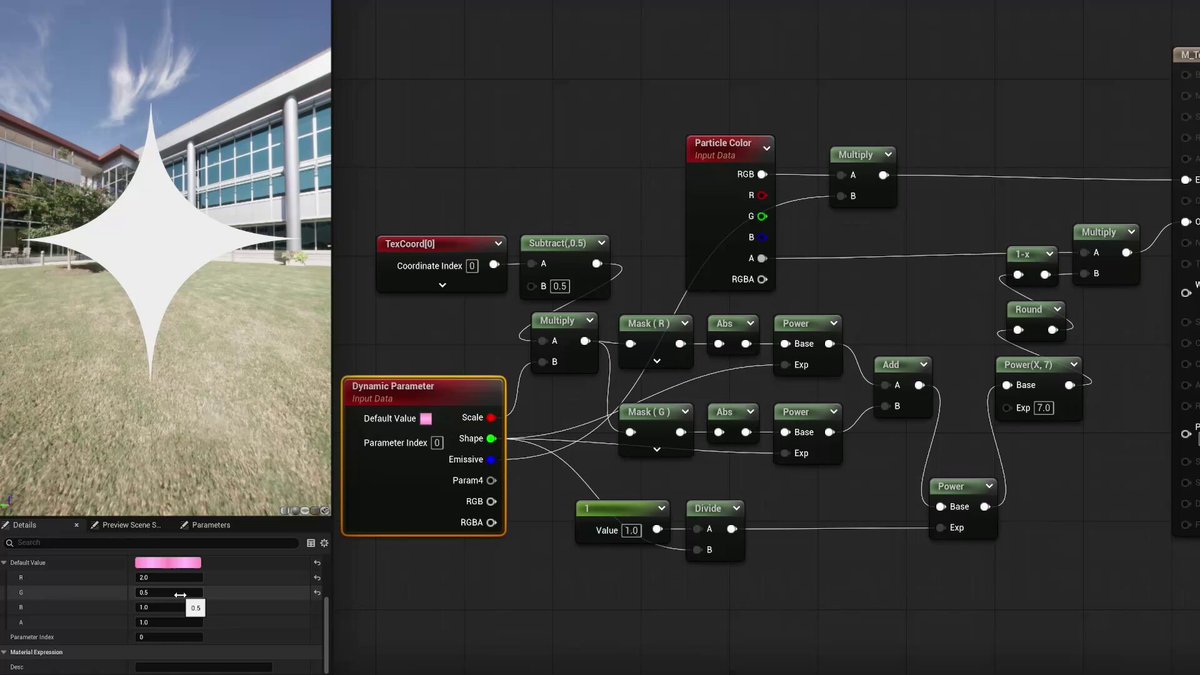The width and height of the screenshot is (1200, 675).
Task: Click Power(X, 7) Base input pin
Action: click(x=1007, y=385)
